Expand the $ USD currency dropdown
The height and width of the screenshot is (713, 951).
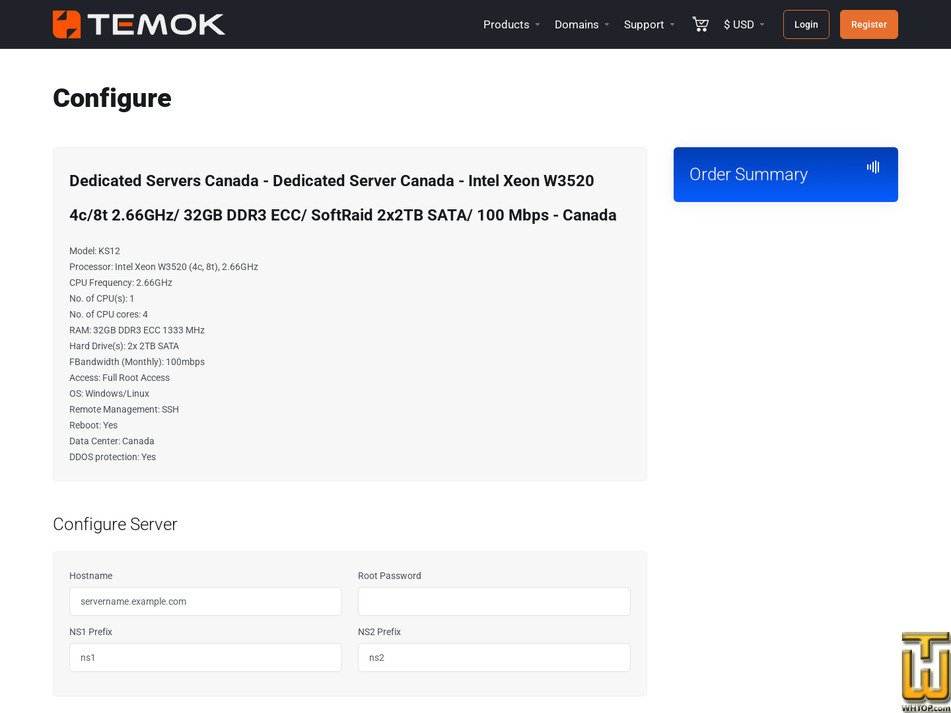(744, 24)
